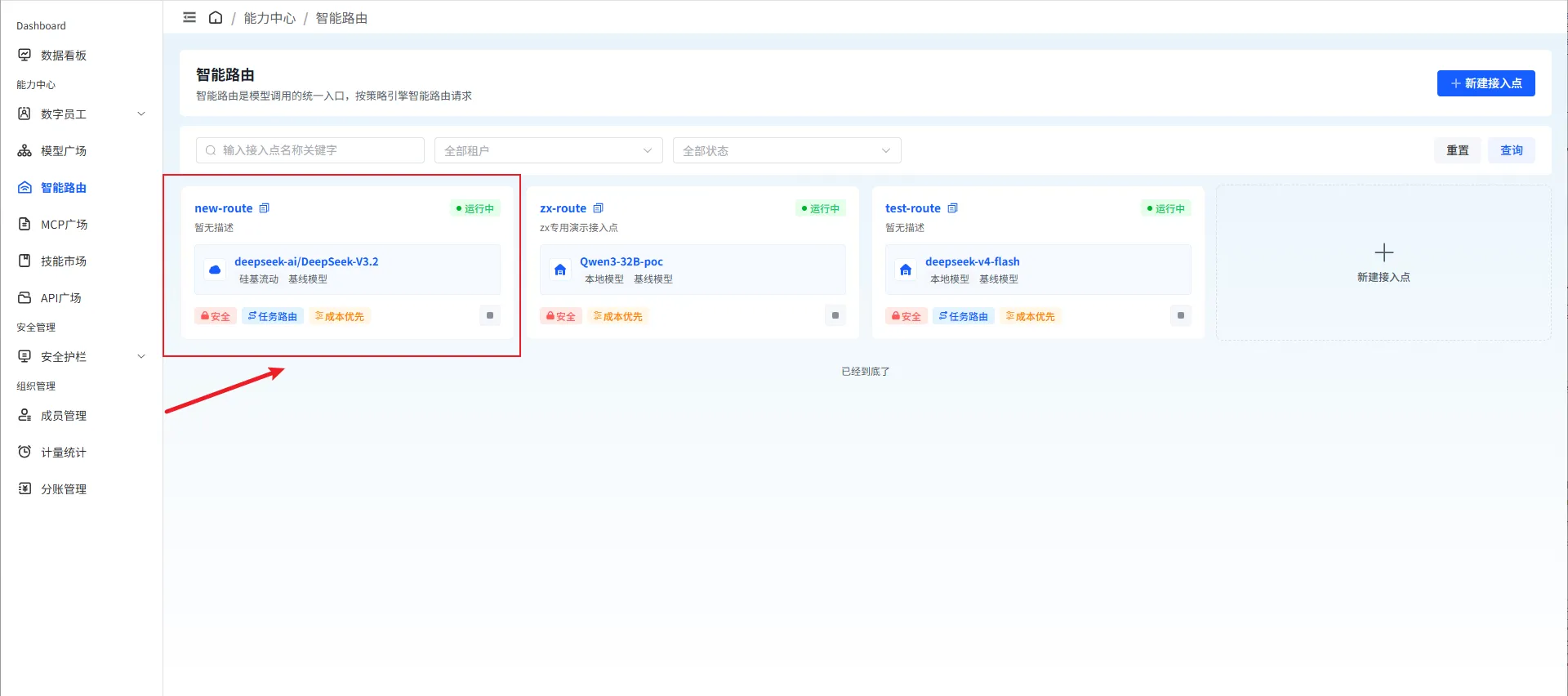The height and width of the screenshot is (696, 1568).
Task: Click the 计量统计 clock icon
Action: tap(24, 452)
